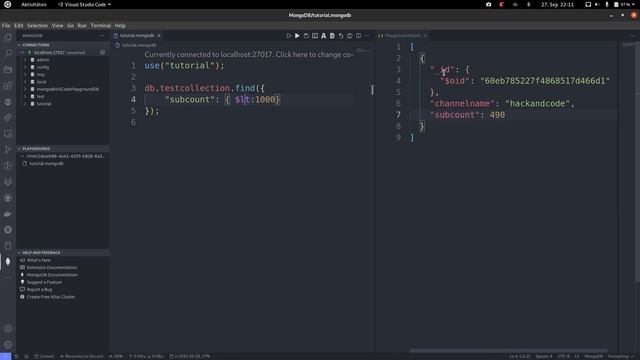640x360 pixels.
Task: Open the File menu
Action: coord(6,26)
